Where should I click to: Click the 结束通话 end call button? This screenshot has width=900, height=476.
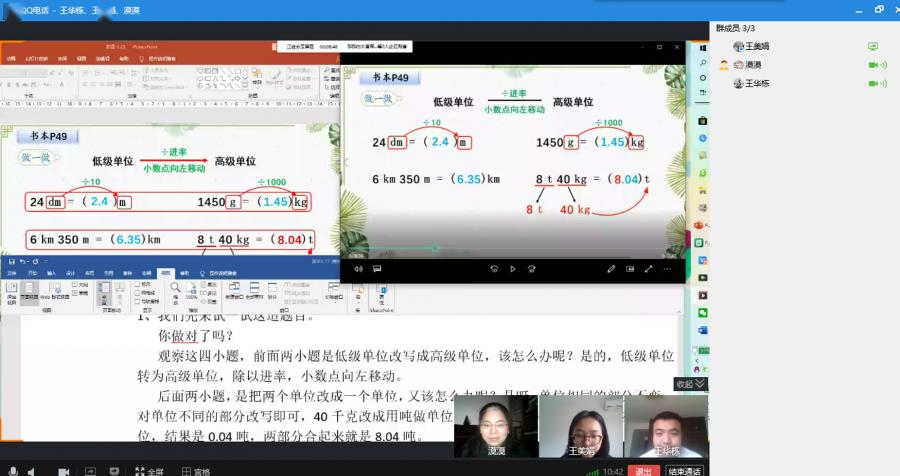click(684, 471)
